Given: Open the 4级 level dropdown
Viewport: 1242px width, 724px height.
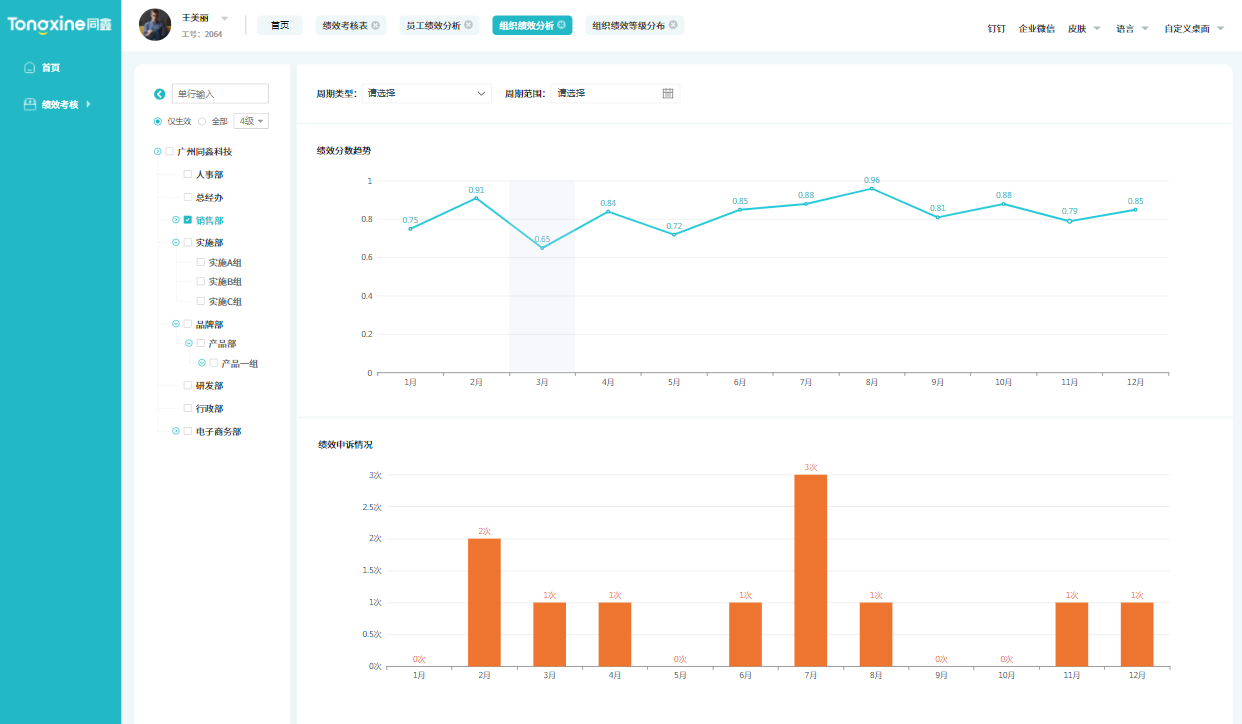Looking at the screenshot, I should point(250,121).
